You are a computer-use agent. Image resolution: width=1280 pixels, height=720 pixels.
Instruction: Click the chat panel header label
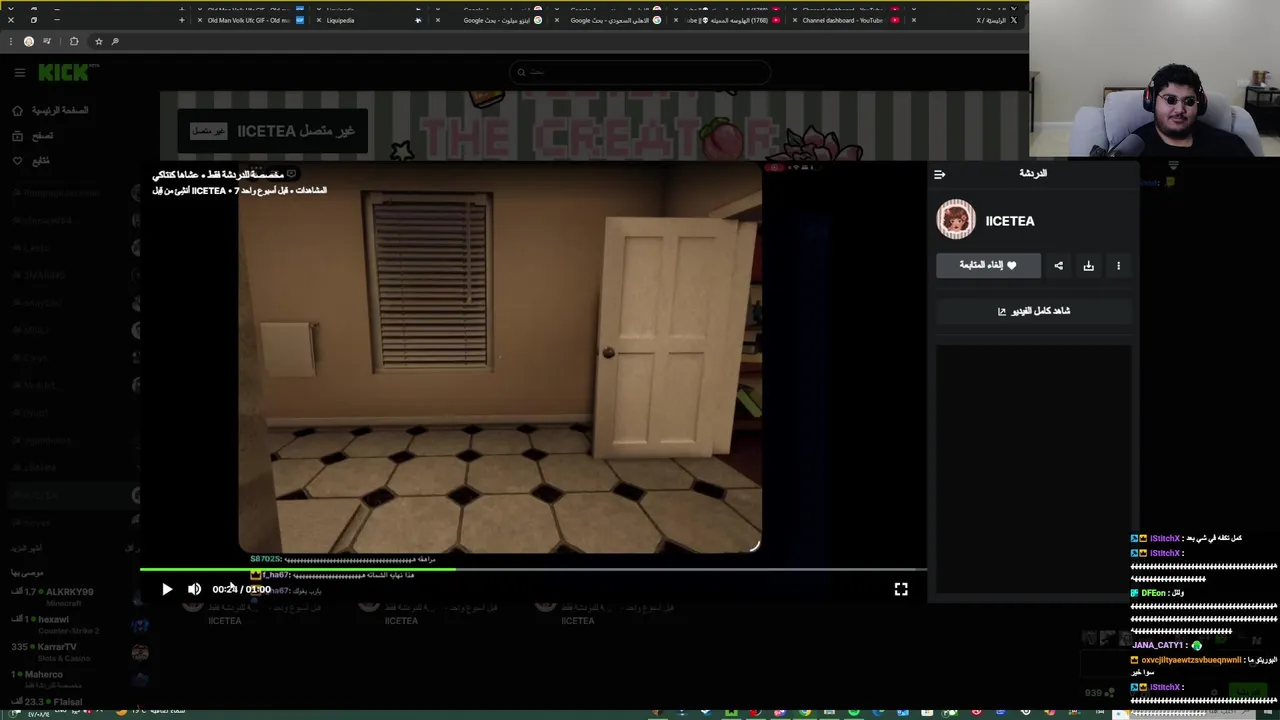(1033, 173)
